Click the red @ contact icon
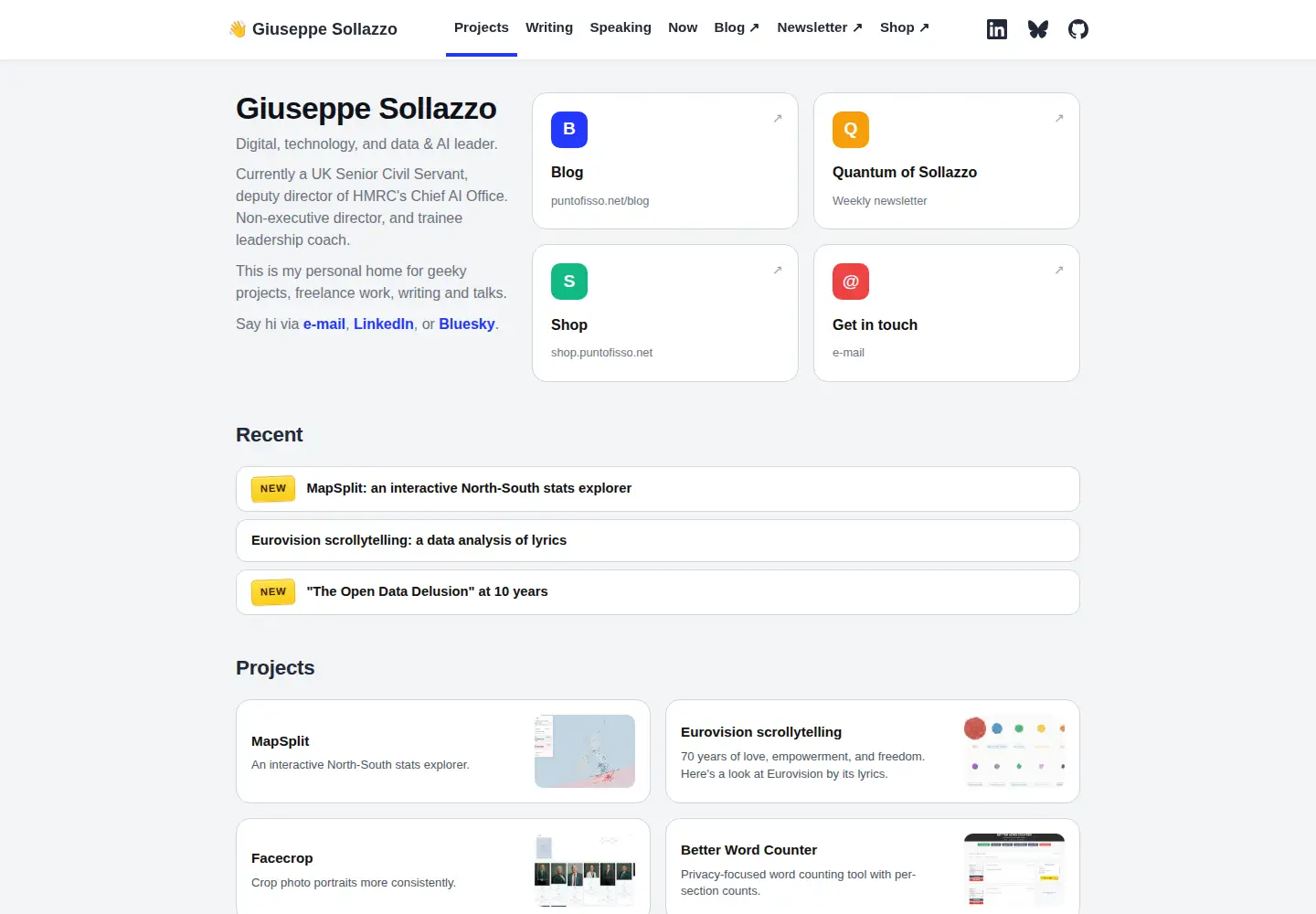 point(851,282)
